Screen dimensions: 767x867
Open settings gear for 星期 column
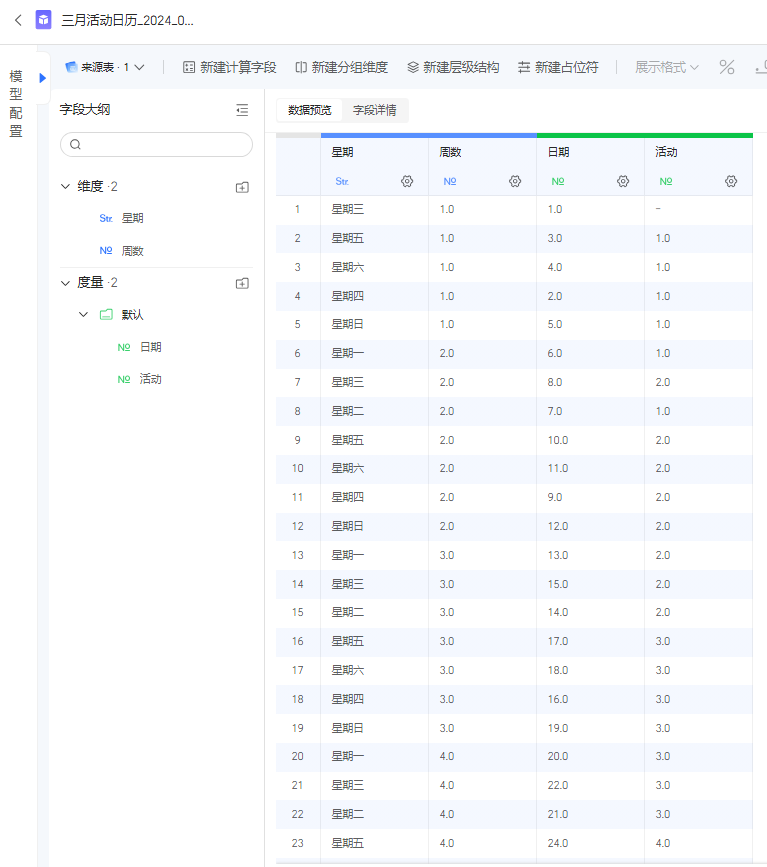tap(407, 181)
